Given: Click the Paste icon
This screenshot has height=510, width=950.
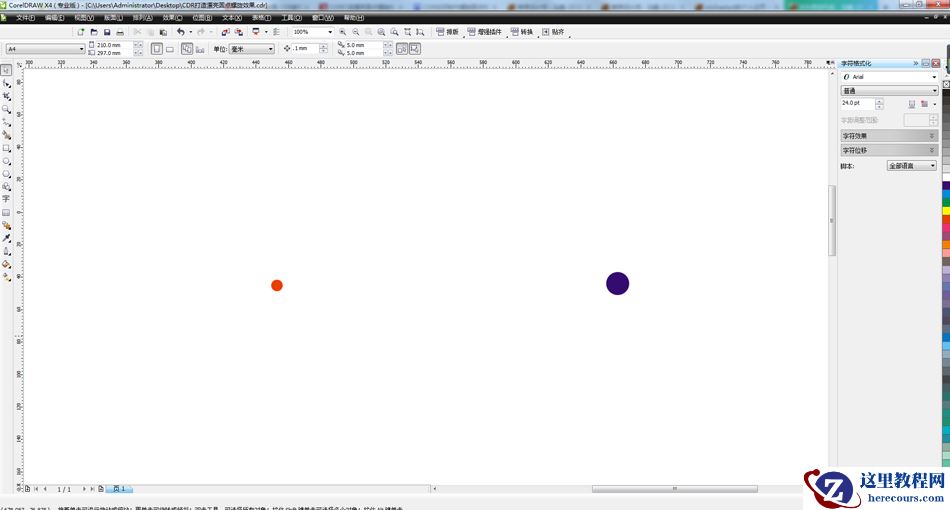Looking at the screenshot, I should (x=163, y=32).
